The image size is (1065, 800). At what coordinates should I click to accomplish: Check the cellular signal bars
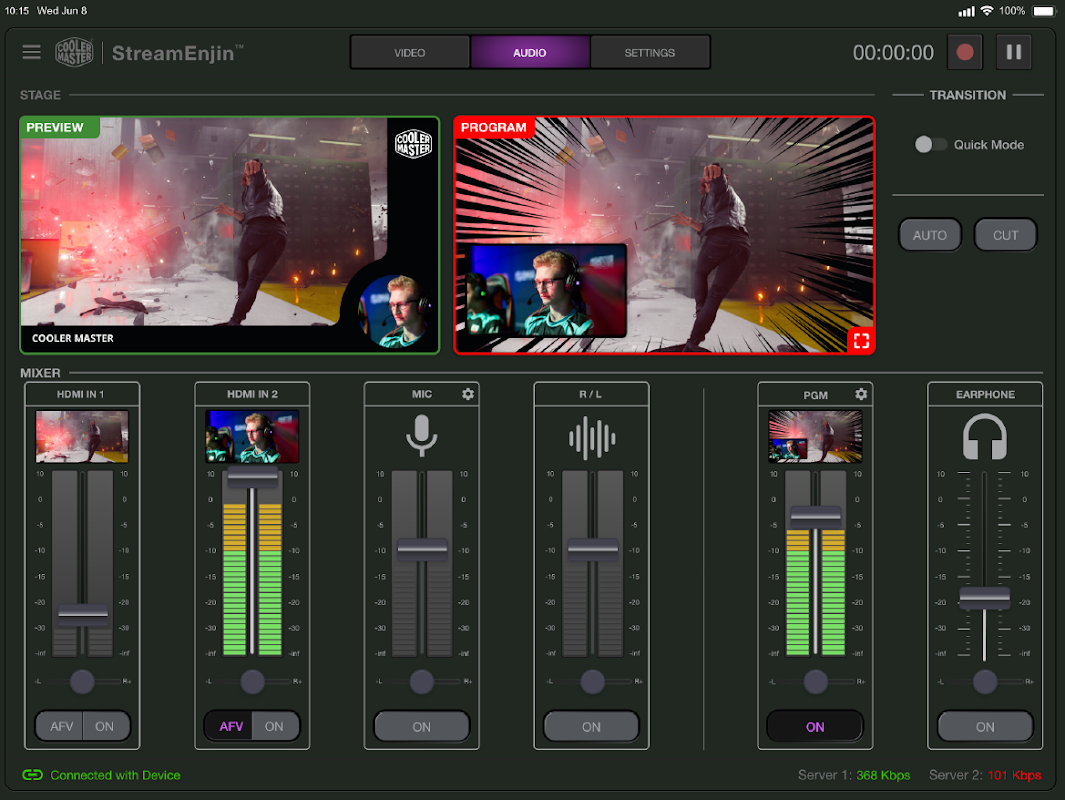point(966,11)
